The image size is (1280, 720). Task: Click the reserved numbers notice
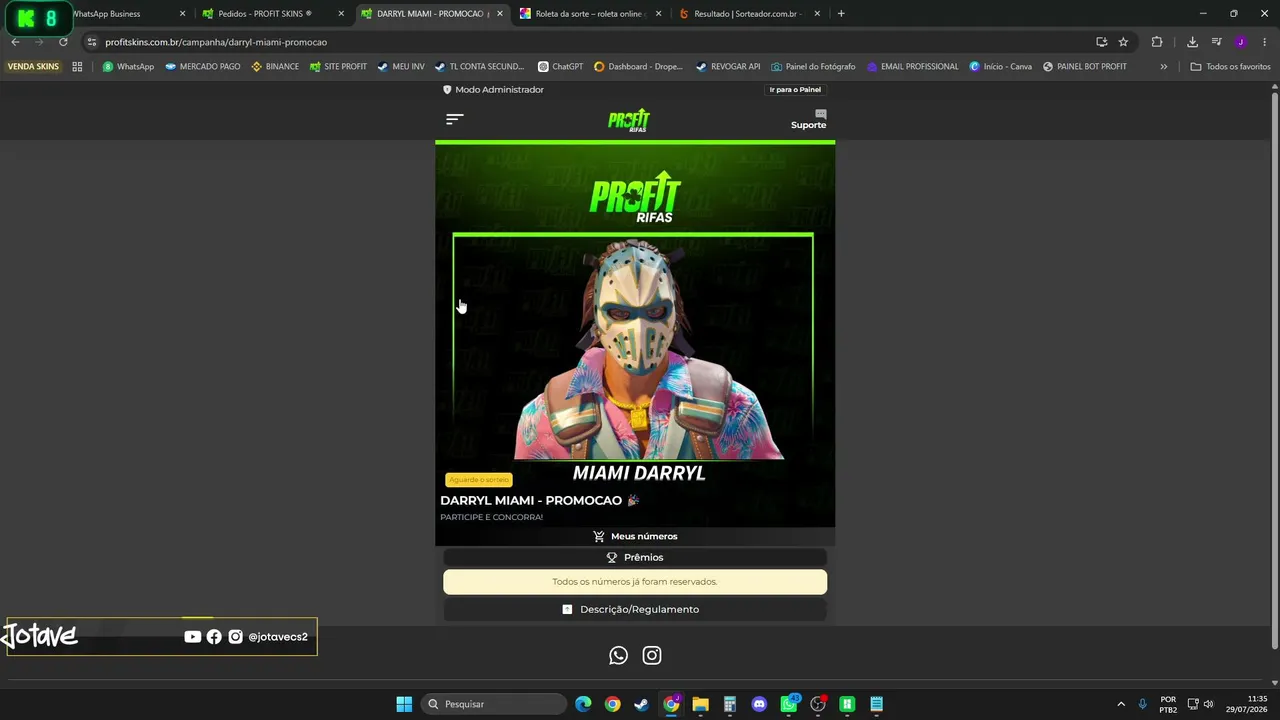tap(635, 582)
